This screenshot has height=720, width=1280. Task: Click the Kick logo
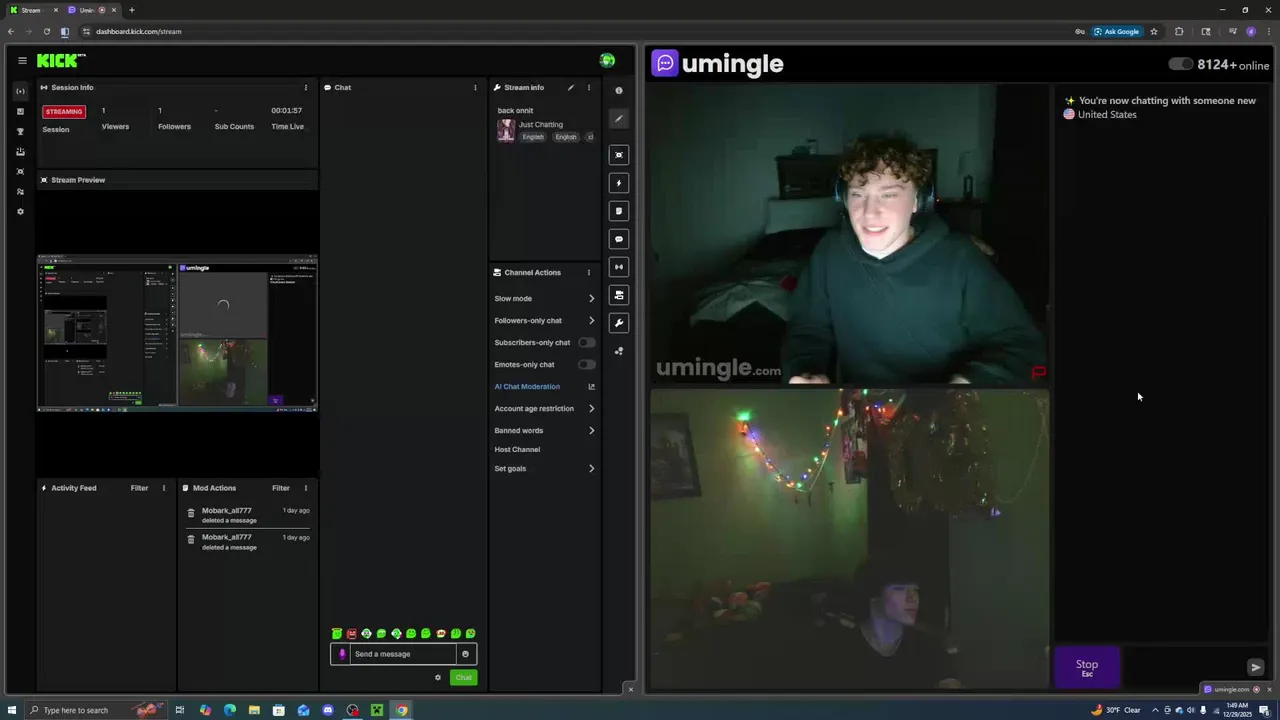[61, 61]
